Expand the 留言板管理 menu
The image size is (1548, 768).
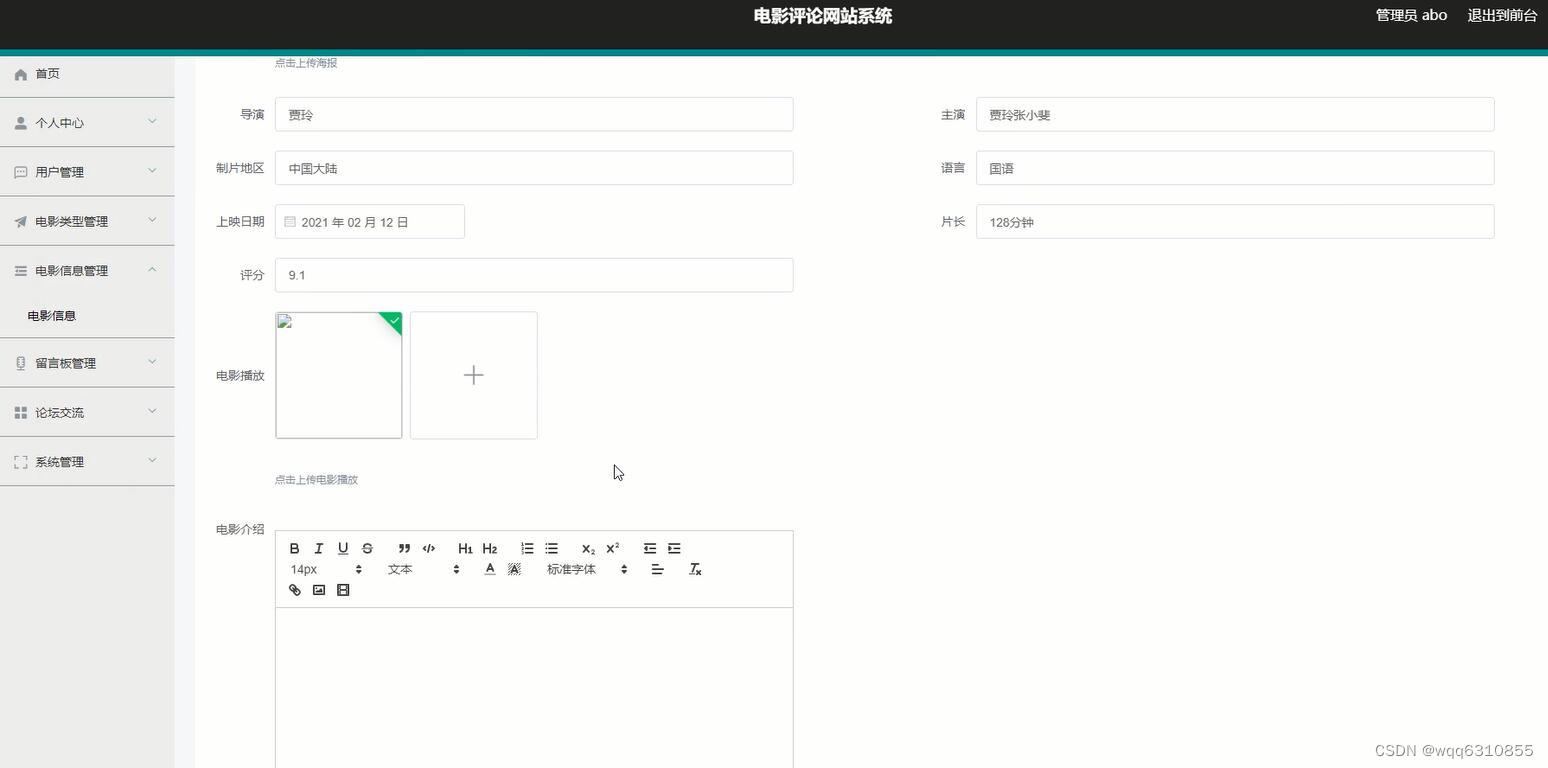click(87, 363)
